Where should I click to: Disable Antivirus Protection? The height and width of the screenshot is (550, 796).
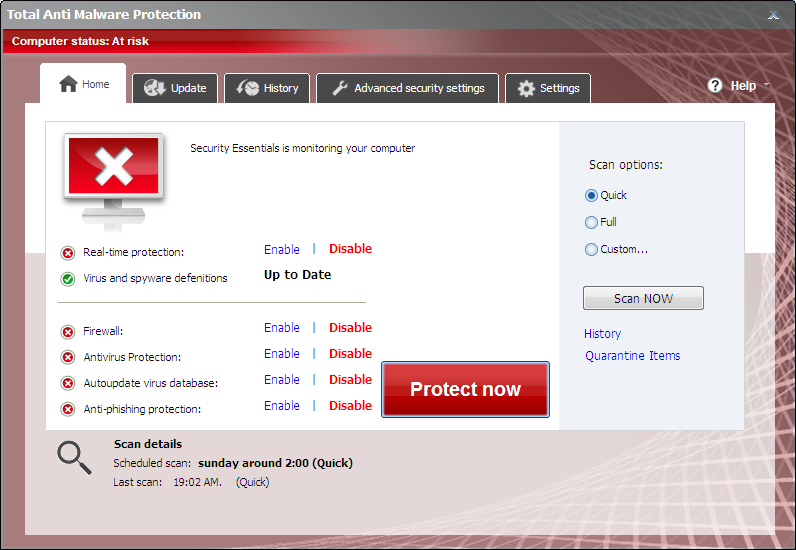click(350, 353)
